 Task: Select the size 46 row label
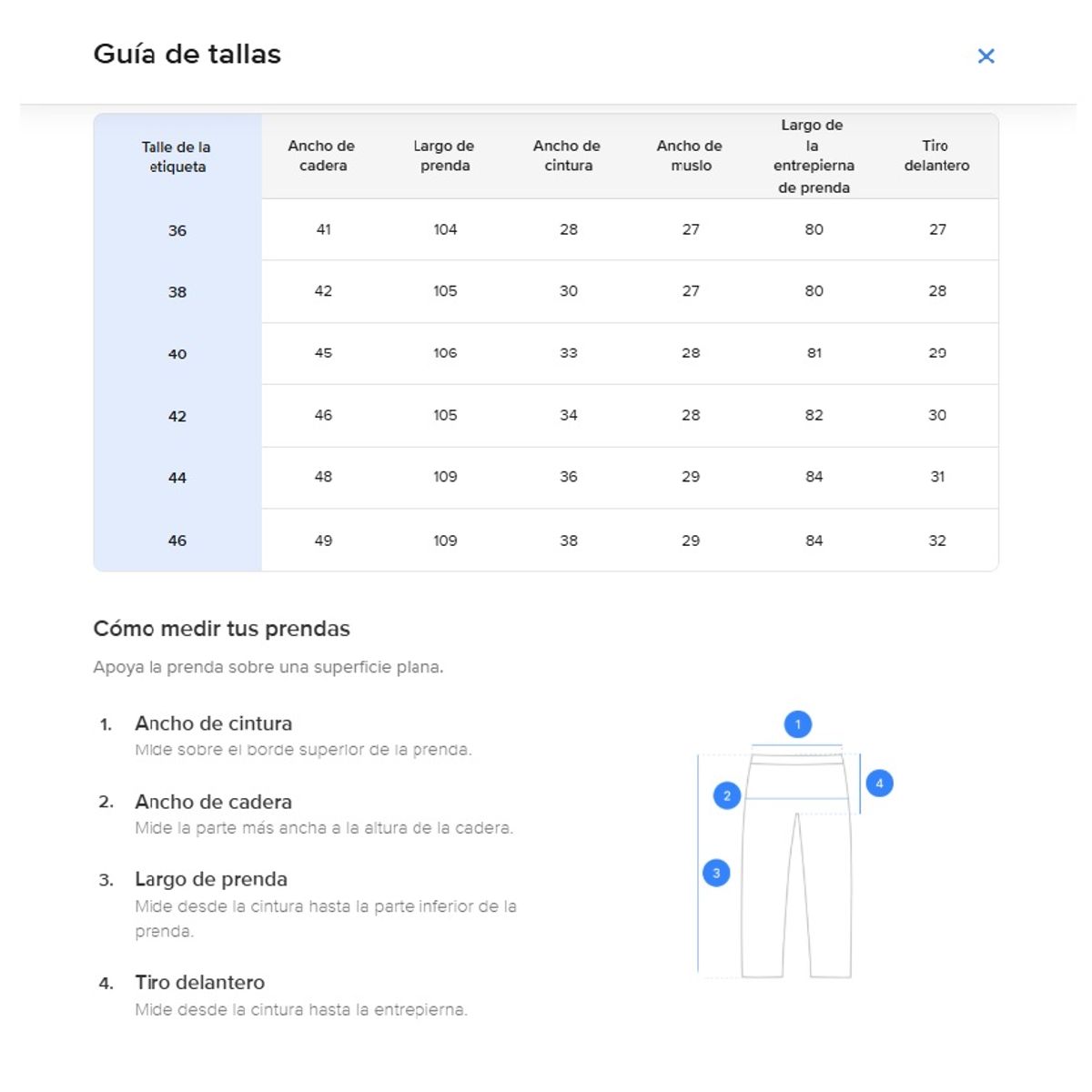177,541
